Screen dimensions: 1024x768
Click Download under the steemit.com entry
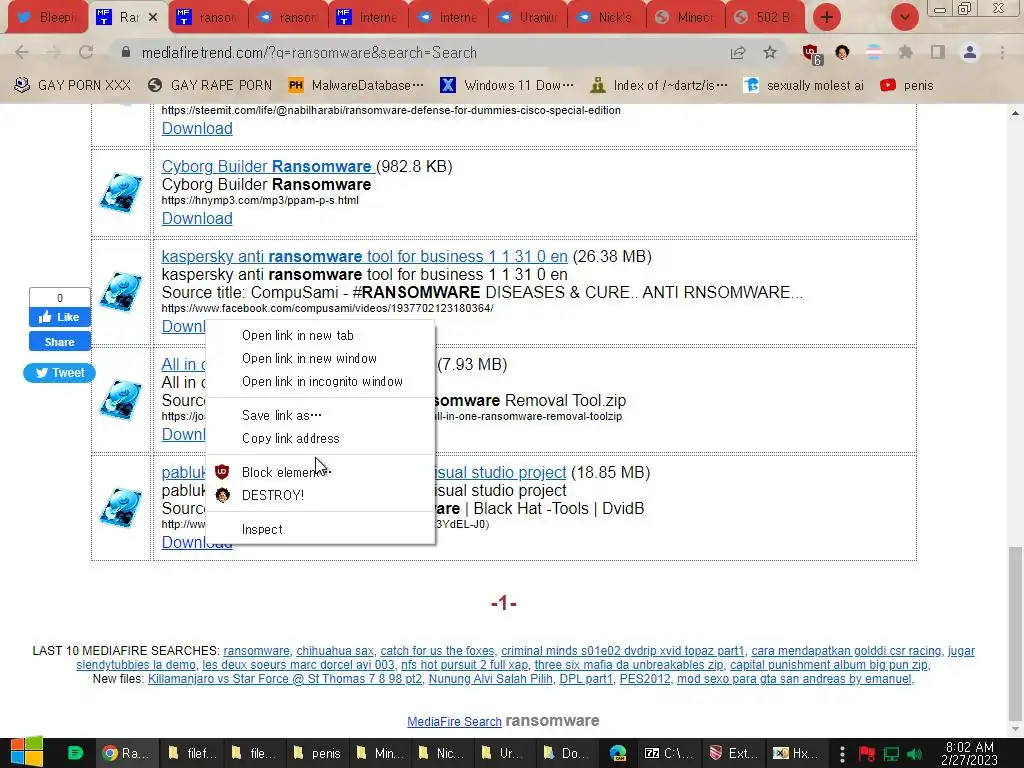point(197,128)
